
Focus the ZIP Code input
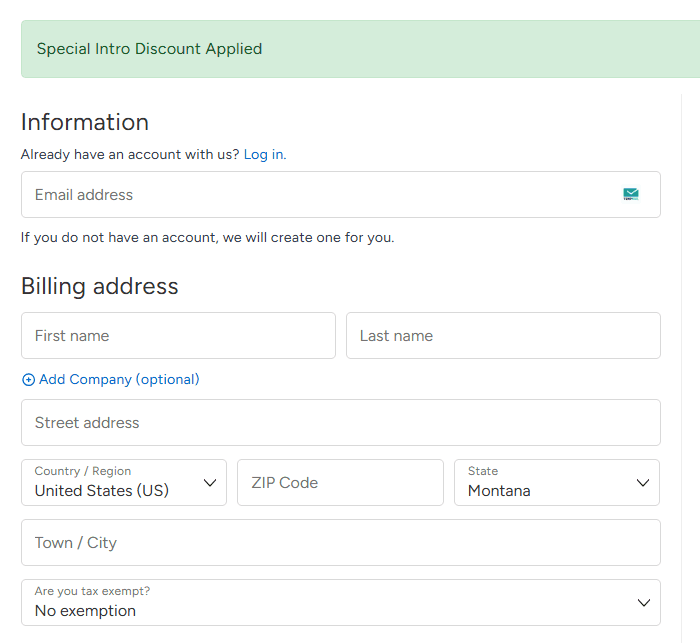(340, 483)
